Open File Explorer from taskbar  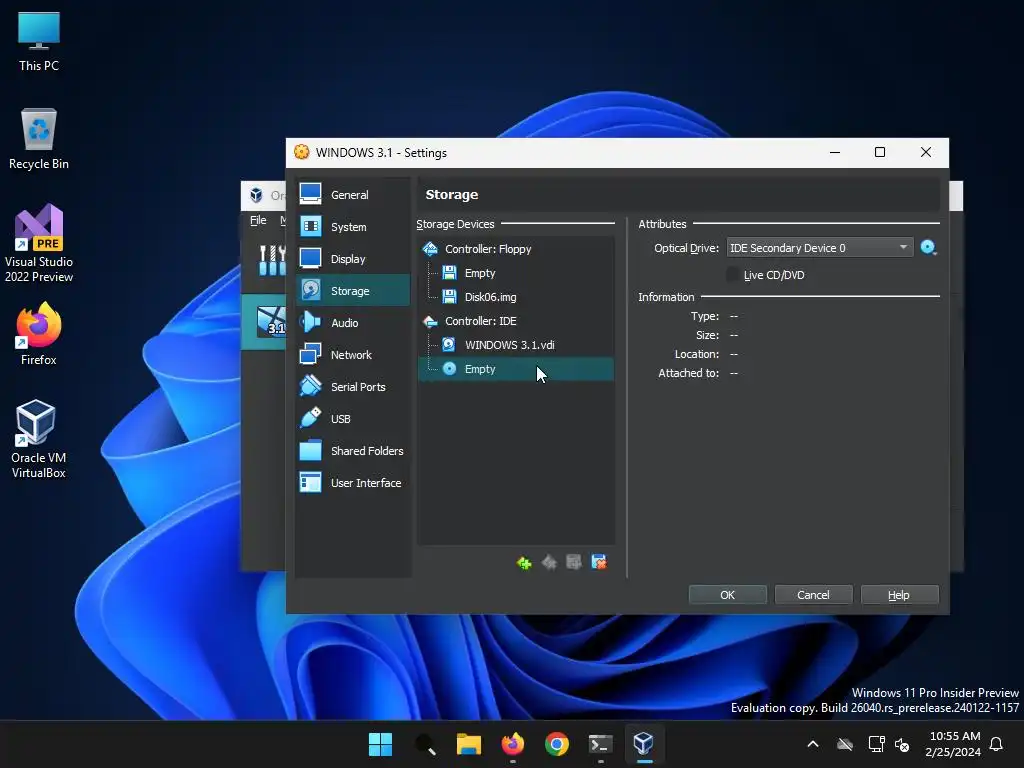click(468, 744)
